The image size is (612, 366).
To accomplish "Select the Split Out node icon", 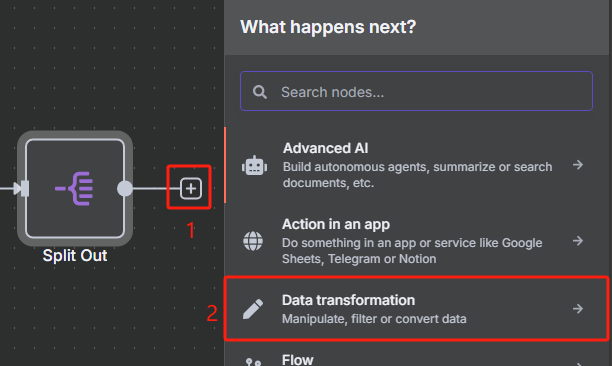I will pos(74,188).
